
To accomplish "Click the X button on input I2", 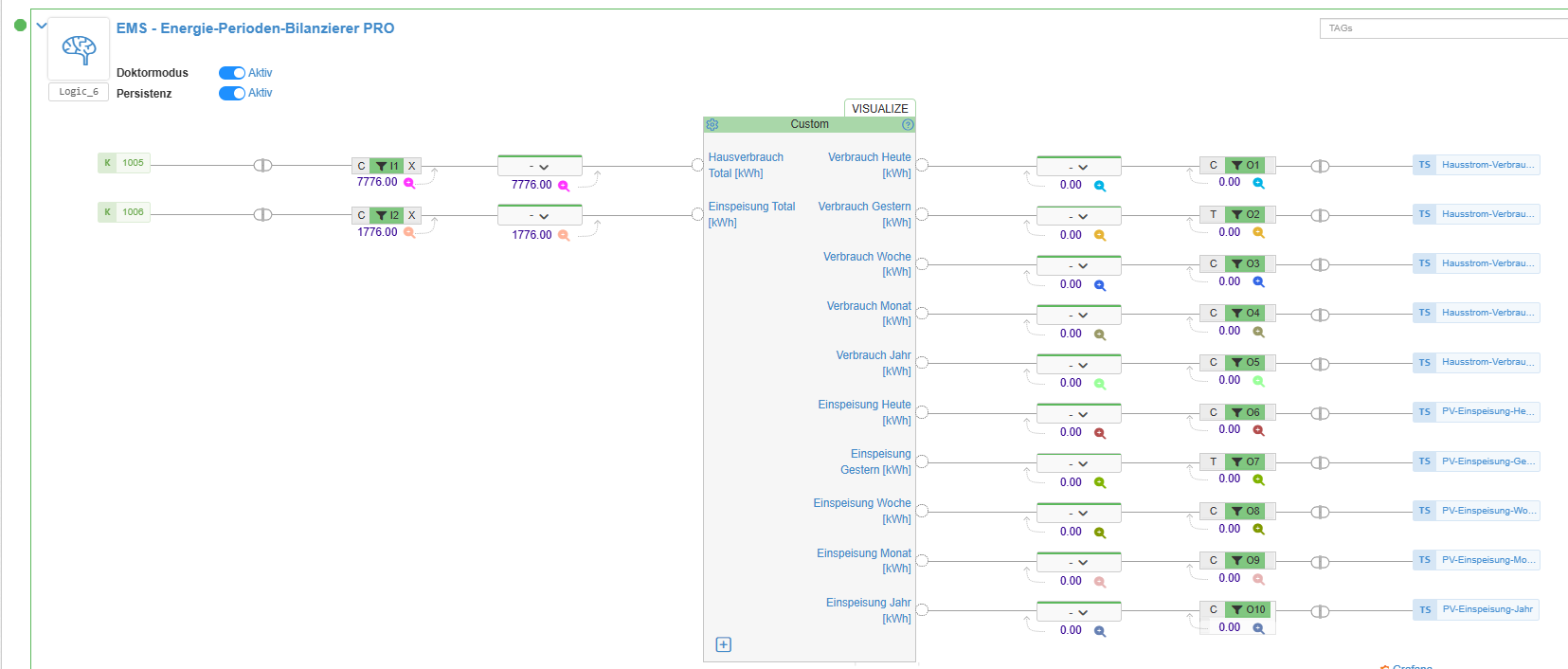I will click(412, 215).
